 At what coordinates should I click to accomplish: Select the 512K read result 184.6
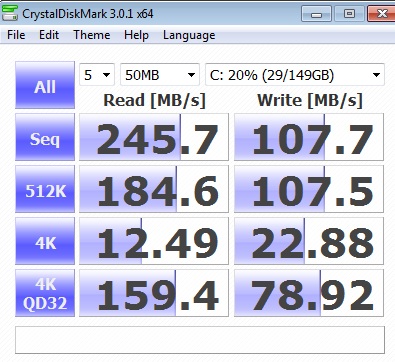click(154, 189)
